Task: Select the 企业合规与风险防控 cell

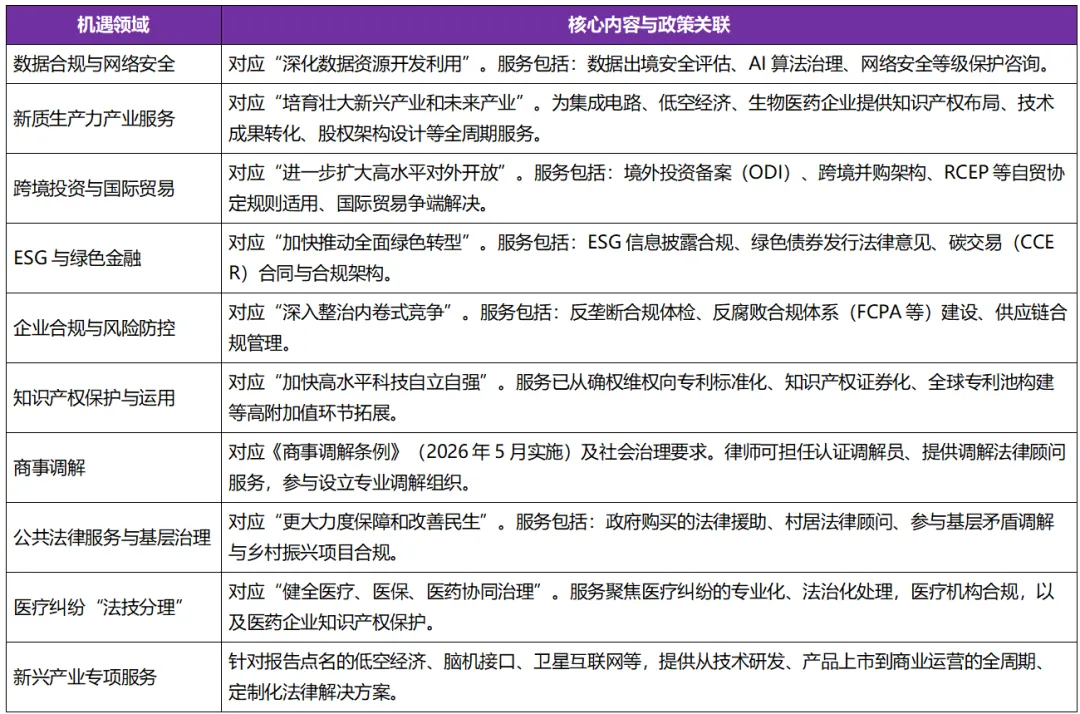Action: [x=114, y=328]
